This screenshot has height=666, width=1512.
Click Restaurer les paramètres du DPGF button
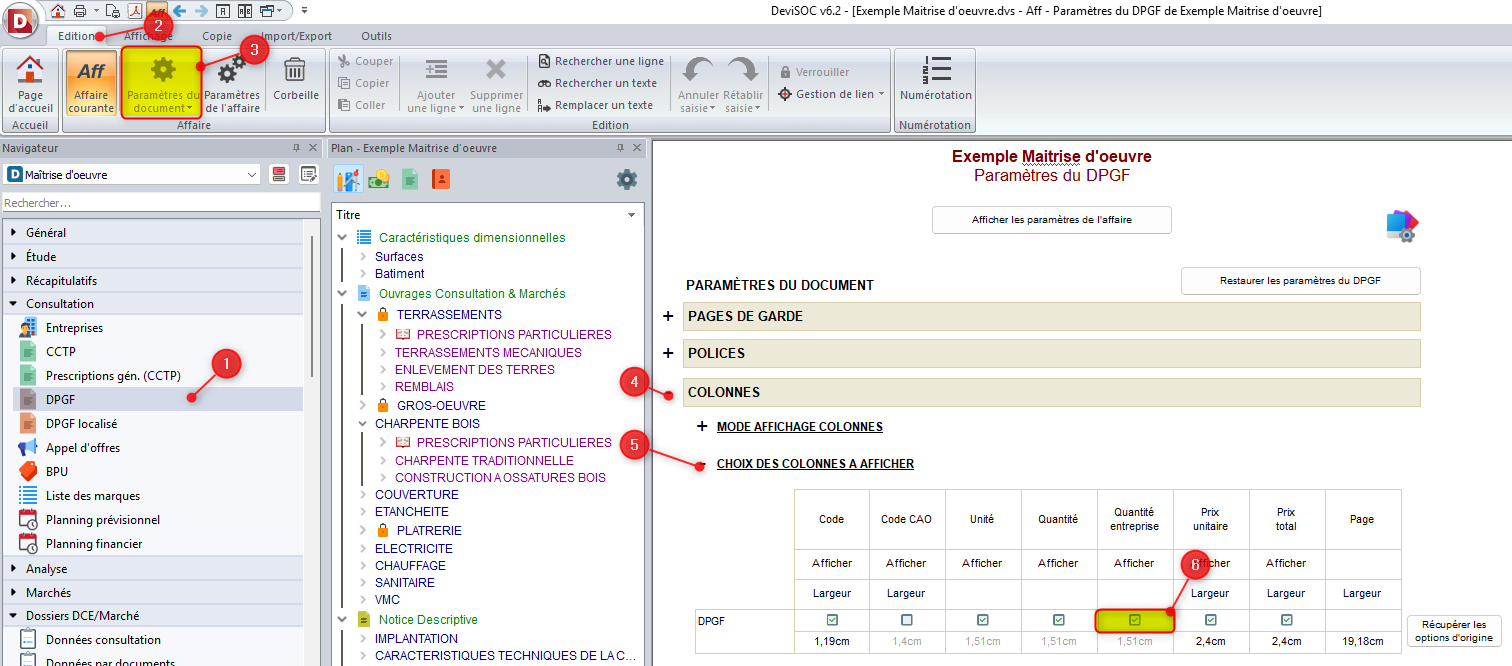pyautogui.click(x=1300, y=281)
